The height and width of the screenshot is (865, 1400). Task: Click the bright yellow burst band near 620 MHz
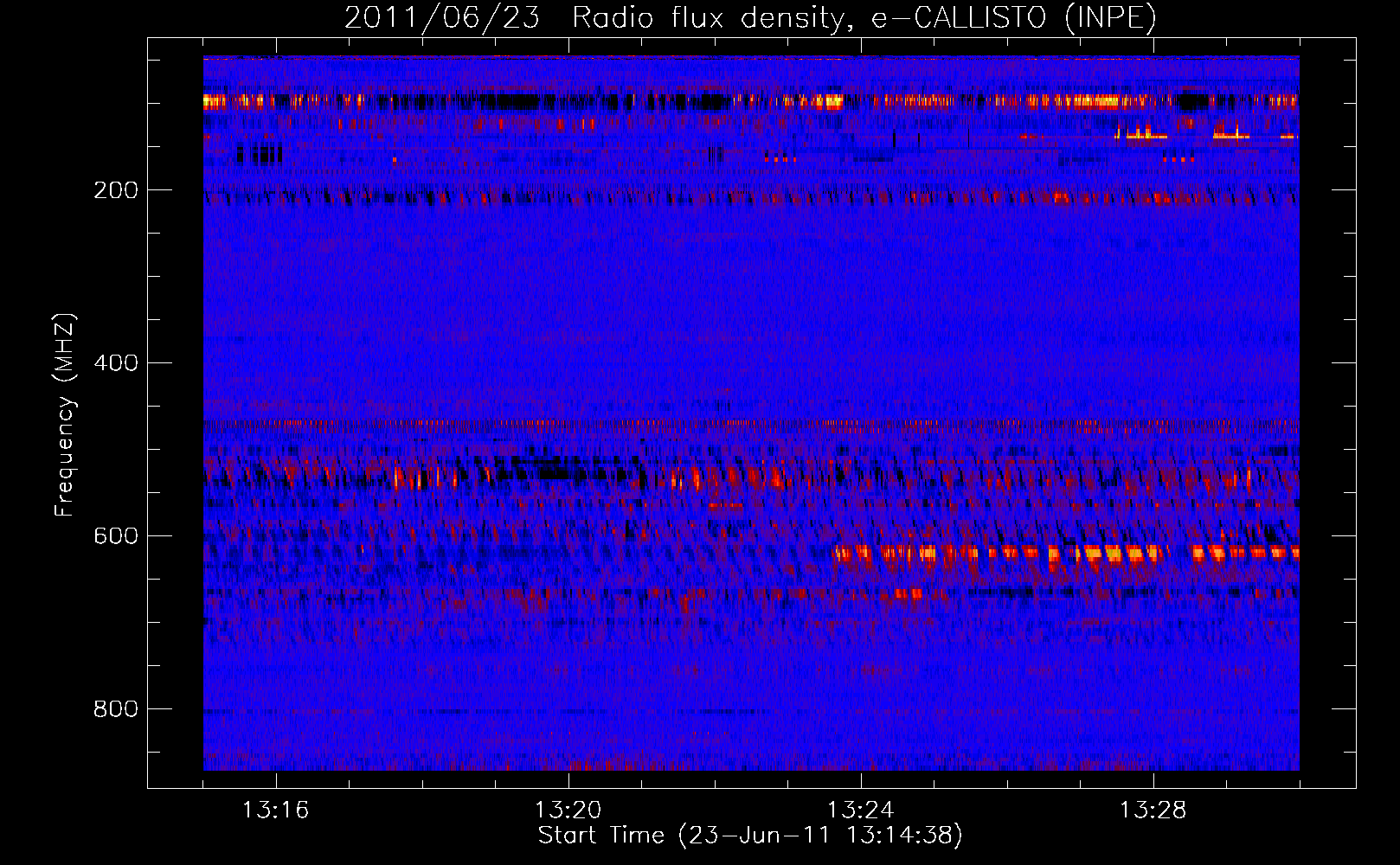1066,553
